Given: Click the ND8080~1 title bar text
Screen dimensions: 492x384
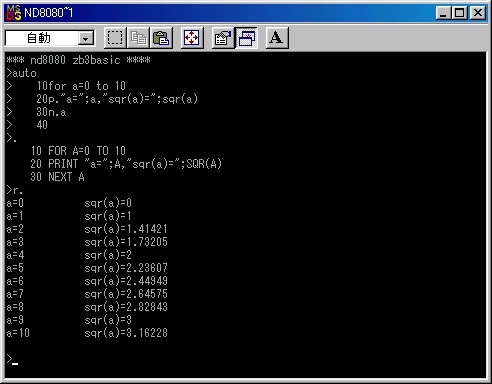Looking at the screenshot, I should (48, 13).
